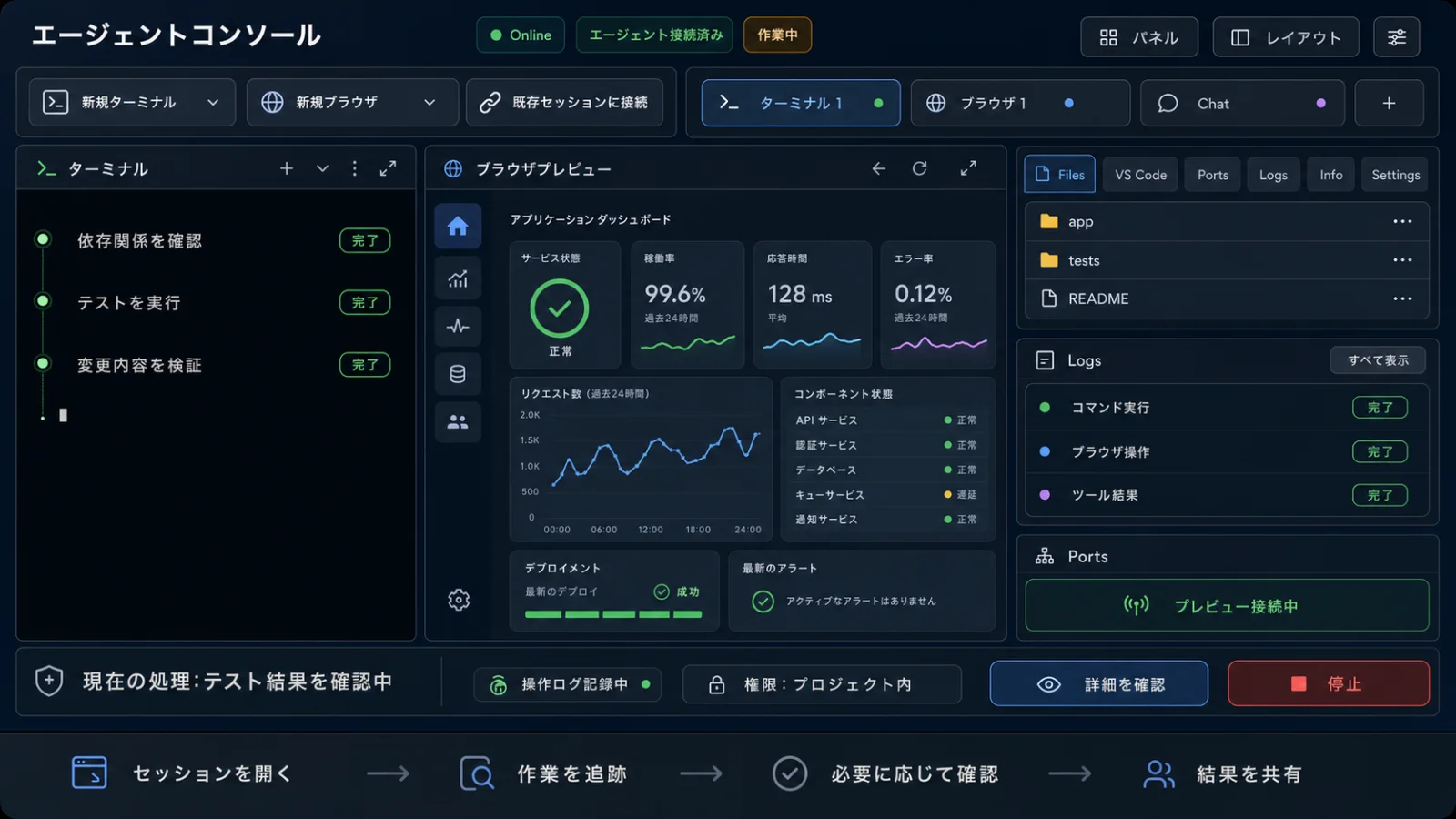Switch to the ターミナル 1 tab
Screen dimensions: 1456x819
(x=801, y=103)
